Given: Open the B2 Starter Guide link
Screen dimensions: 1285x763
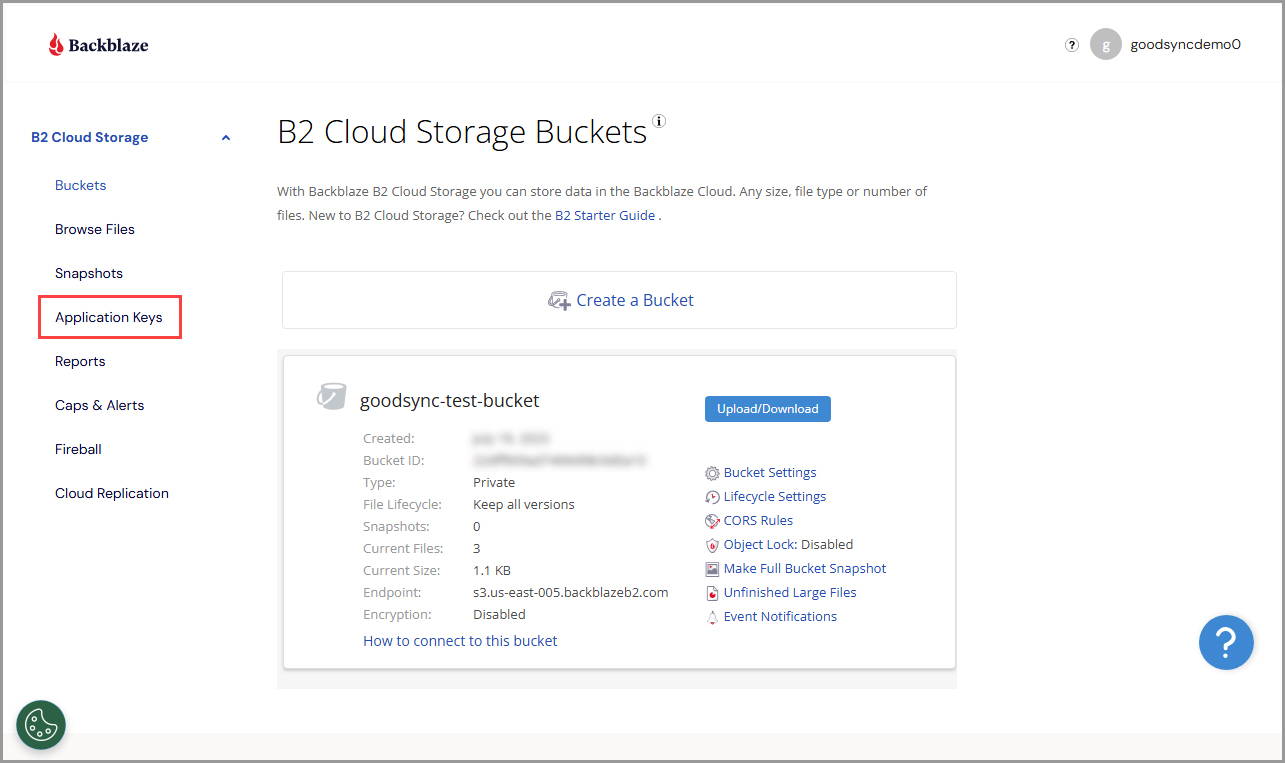Looking at the screenshot, I should tap(605, 215).
